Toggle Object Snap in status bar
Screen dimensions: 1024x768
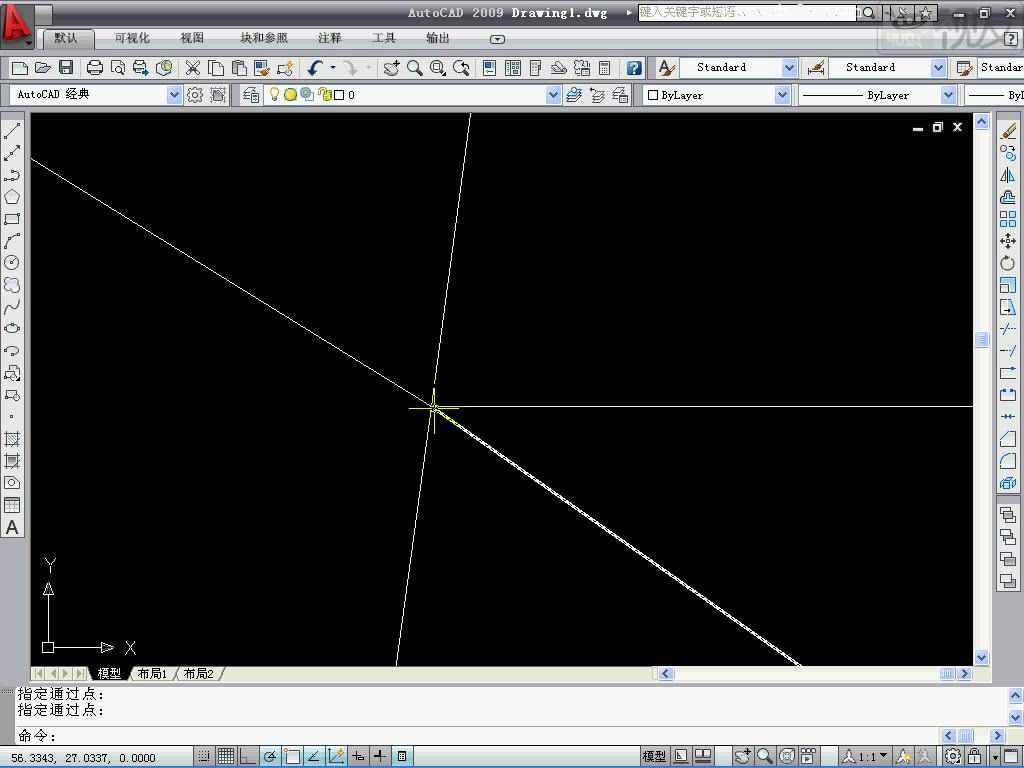pos(292,756)
